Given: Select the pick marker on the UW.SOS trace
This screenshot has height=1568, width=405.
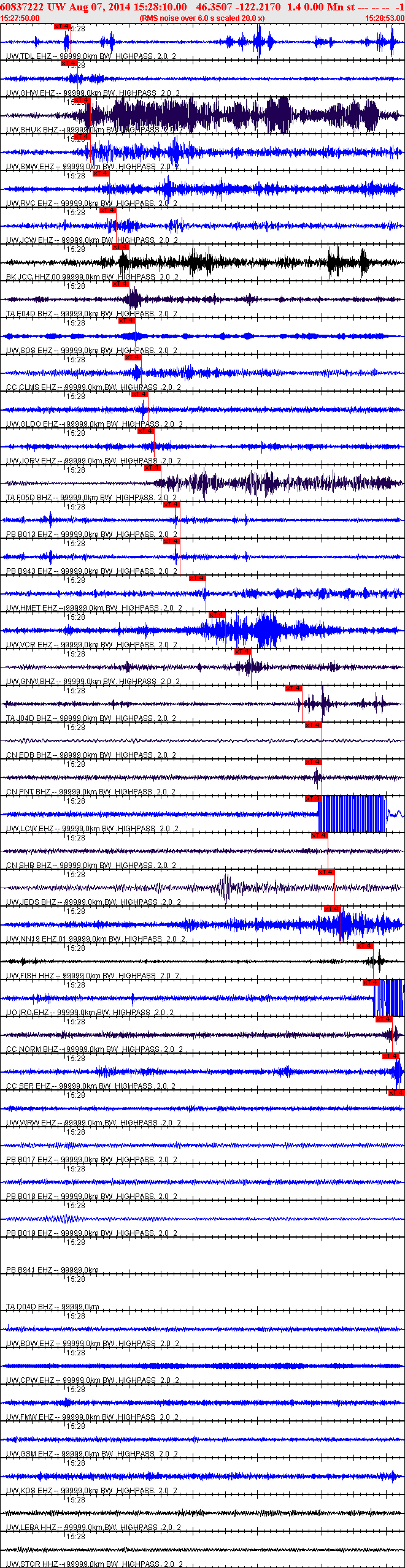Looking at the screenshot, I should coord(127,321).
